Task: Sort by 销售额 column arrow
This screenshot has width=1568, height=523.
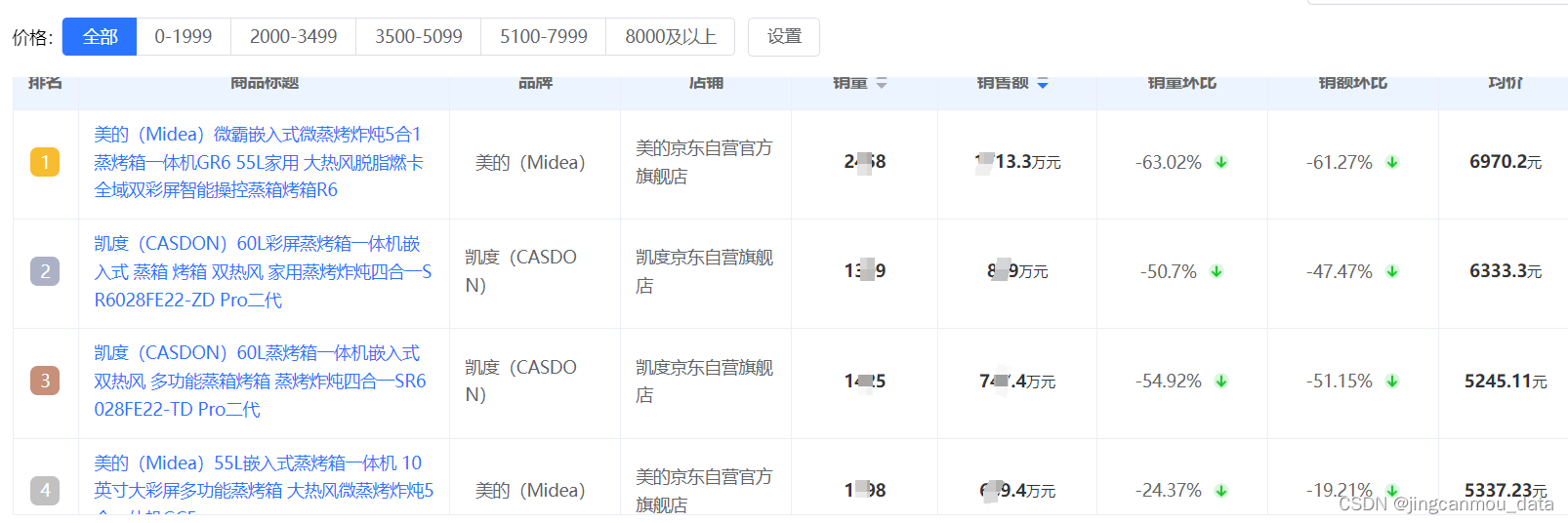Action: pyautogui.click(x=1043, y=84)
